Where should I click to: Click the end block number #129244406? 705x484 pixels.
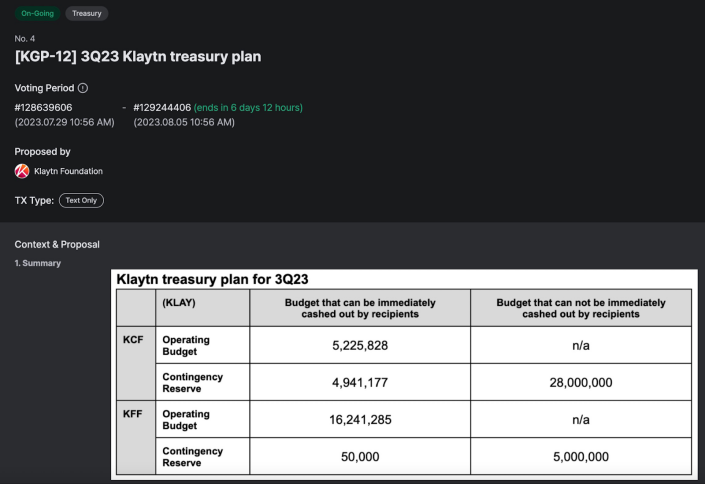(162, 108)
